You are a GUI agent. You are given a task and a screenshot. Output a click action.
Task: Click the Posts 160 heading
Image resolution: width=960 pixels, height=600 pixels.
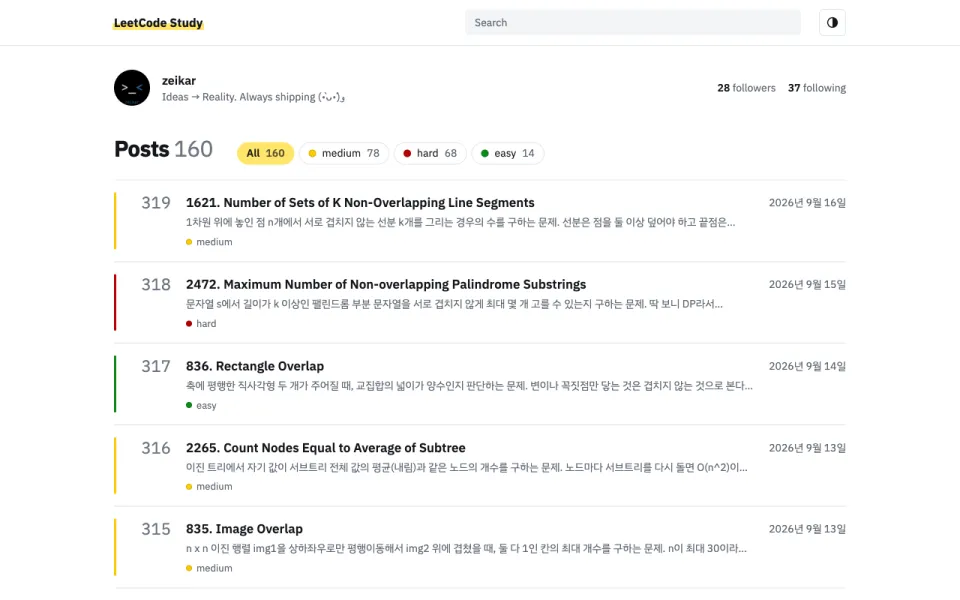pos(163,149)
